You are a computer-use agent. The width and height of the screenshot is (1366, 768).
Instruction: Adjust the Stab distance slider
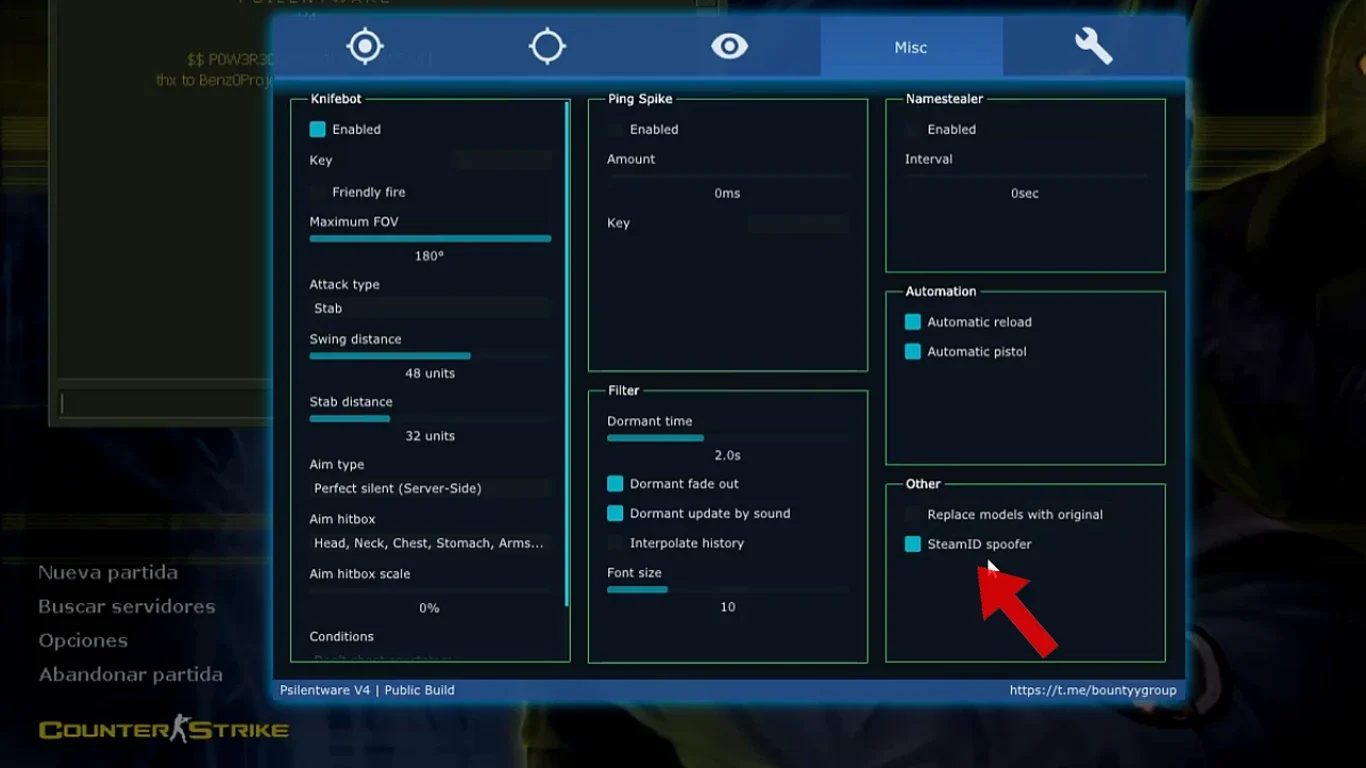point(431,419)
